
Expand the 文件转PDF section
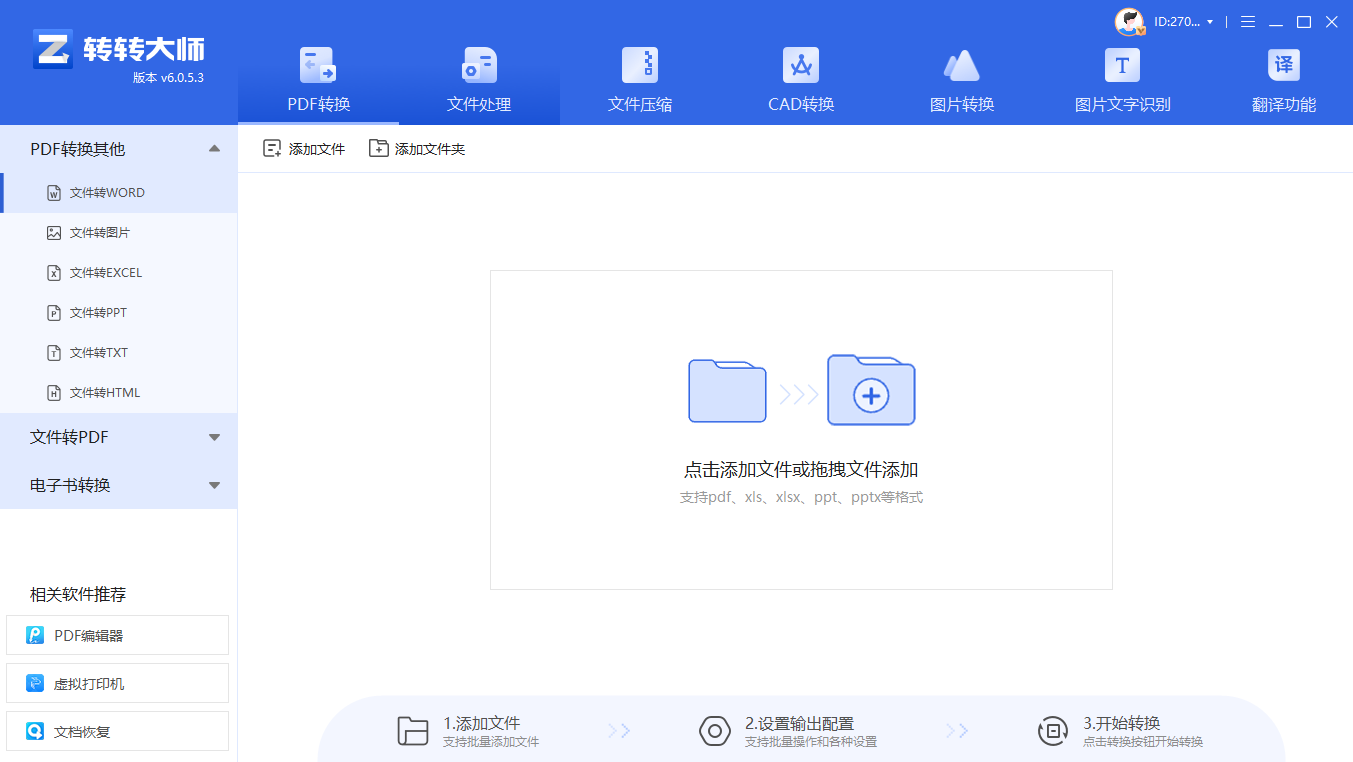[213, 437]
